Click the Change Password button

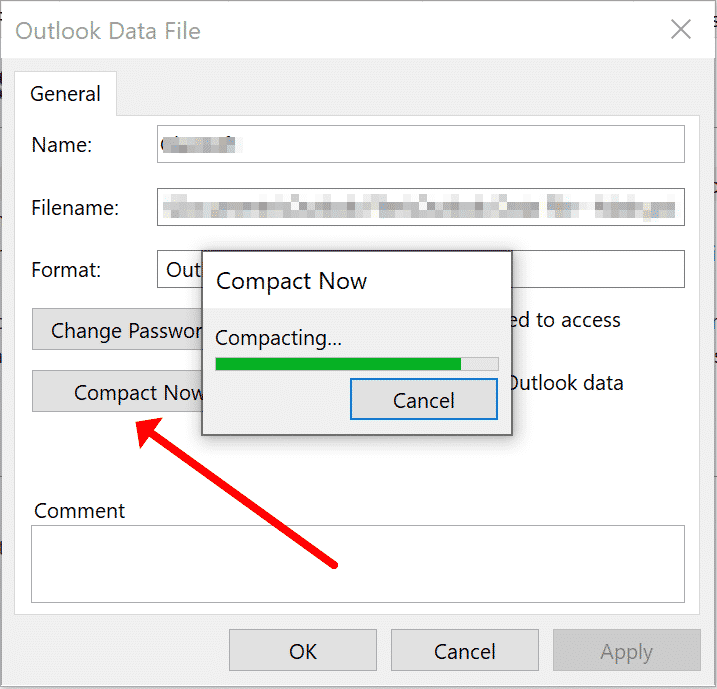click(118, 329)
